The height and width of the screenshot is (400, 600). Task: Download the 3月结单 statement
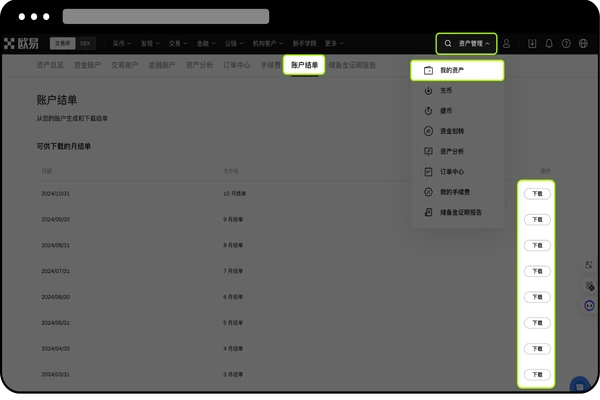click(537, 375)
